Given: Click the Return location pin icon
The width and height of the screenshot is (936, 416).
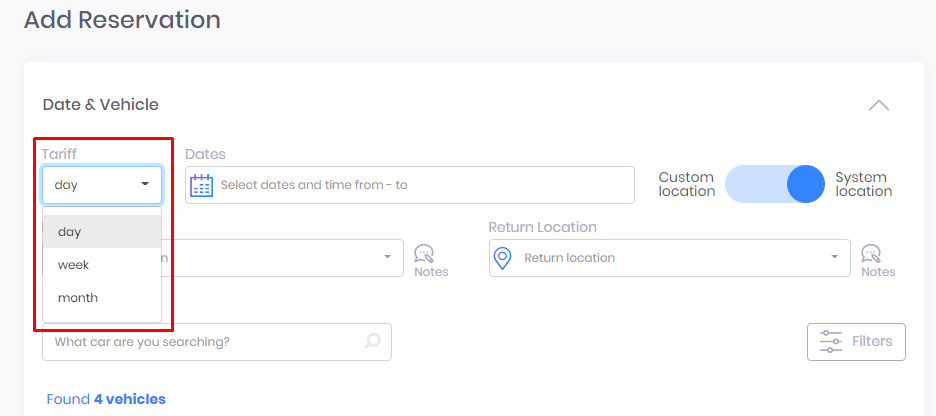Looking at the screenshot, I should pyautogui.click(x=503, y=258).
